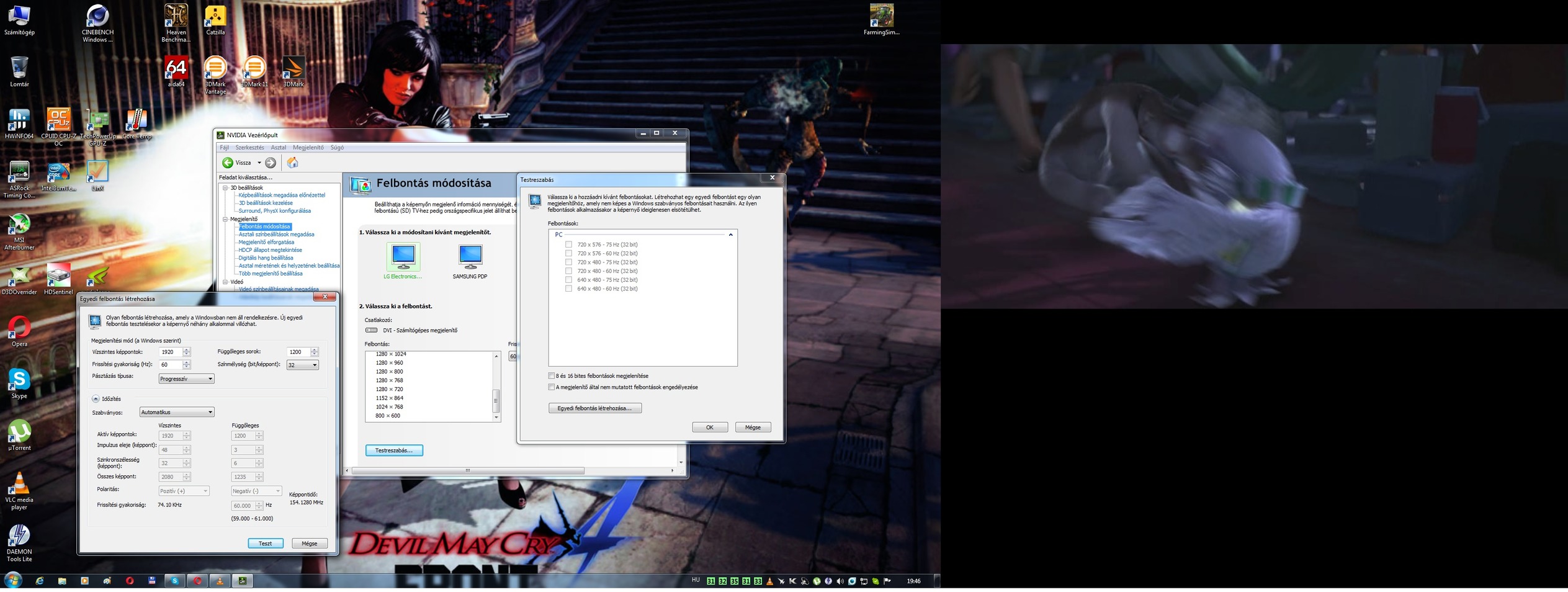Check the 720 x 576 - 75 Hz resolution
The image size is (1568, 592).
click(x=568, y=244)
